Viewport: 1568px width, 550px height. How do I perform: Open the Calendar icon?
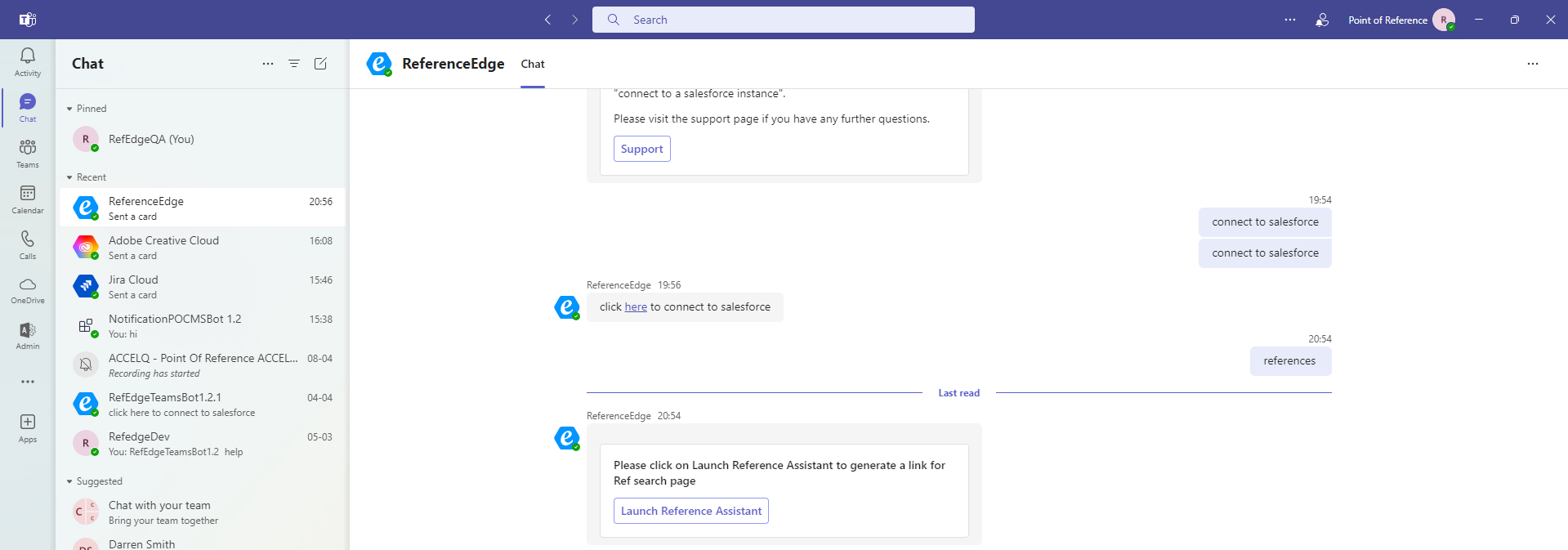(x=27, y=199)
